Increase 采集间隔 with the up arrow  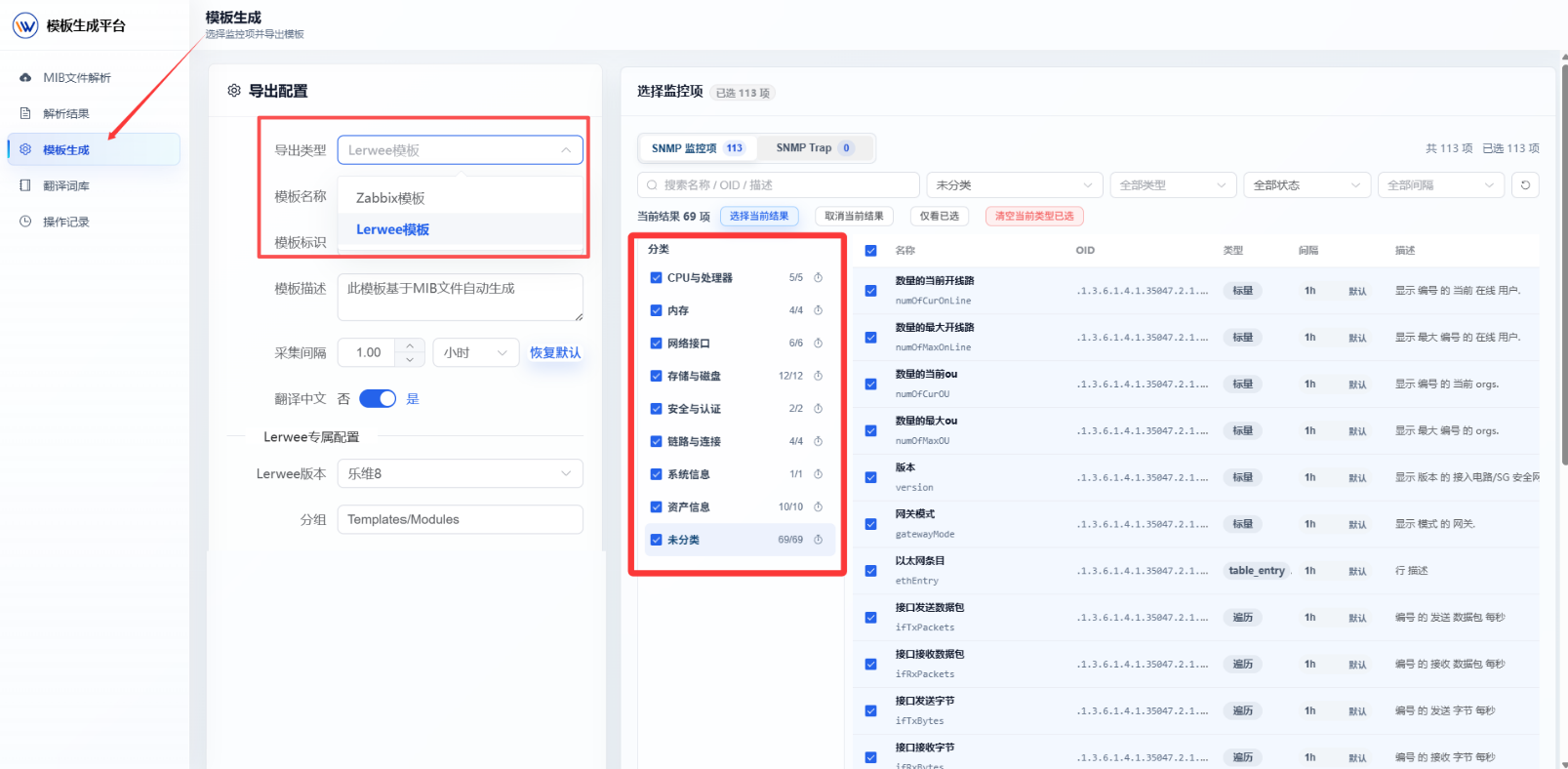tap(410, 345)
